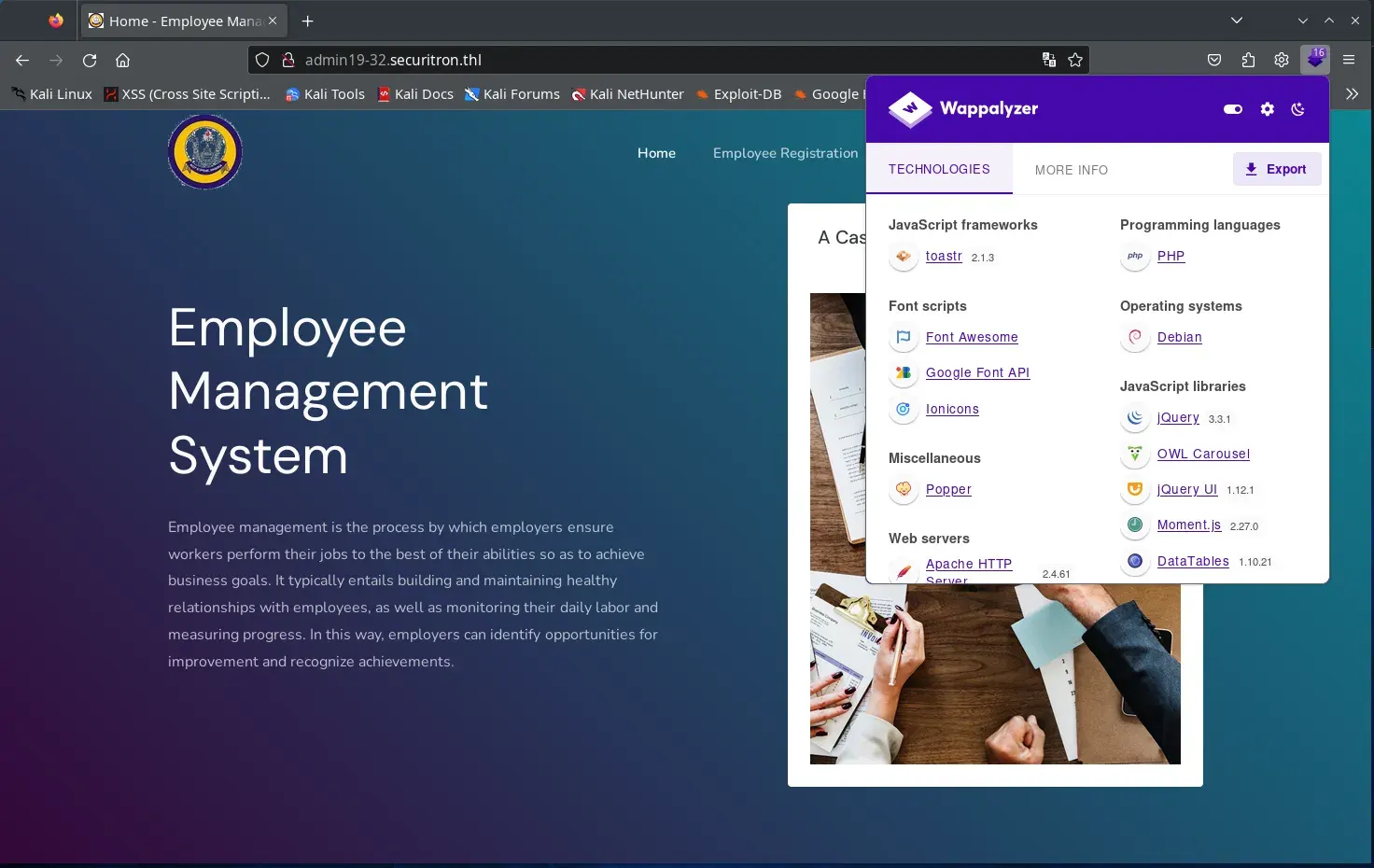
Task: Open the Google Font API link
Action: point(977,372)
